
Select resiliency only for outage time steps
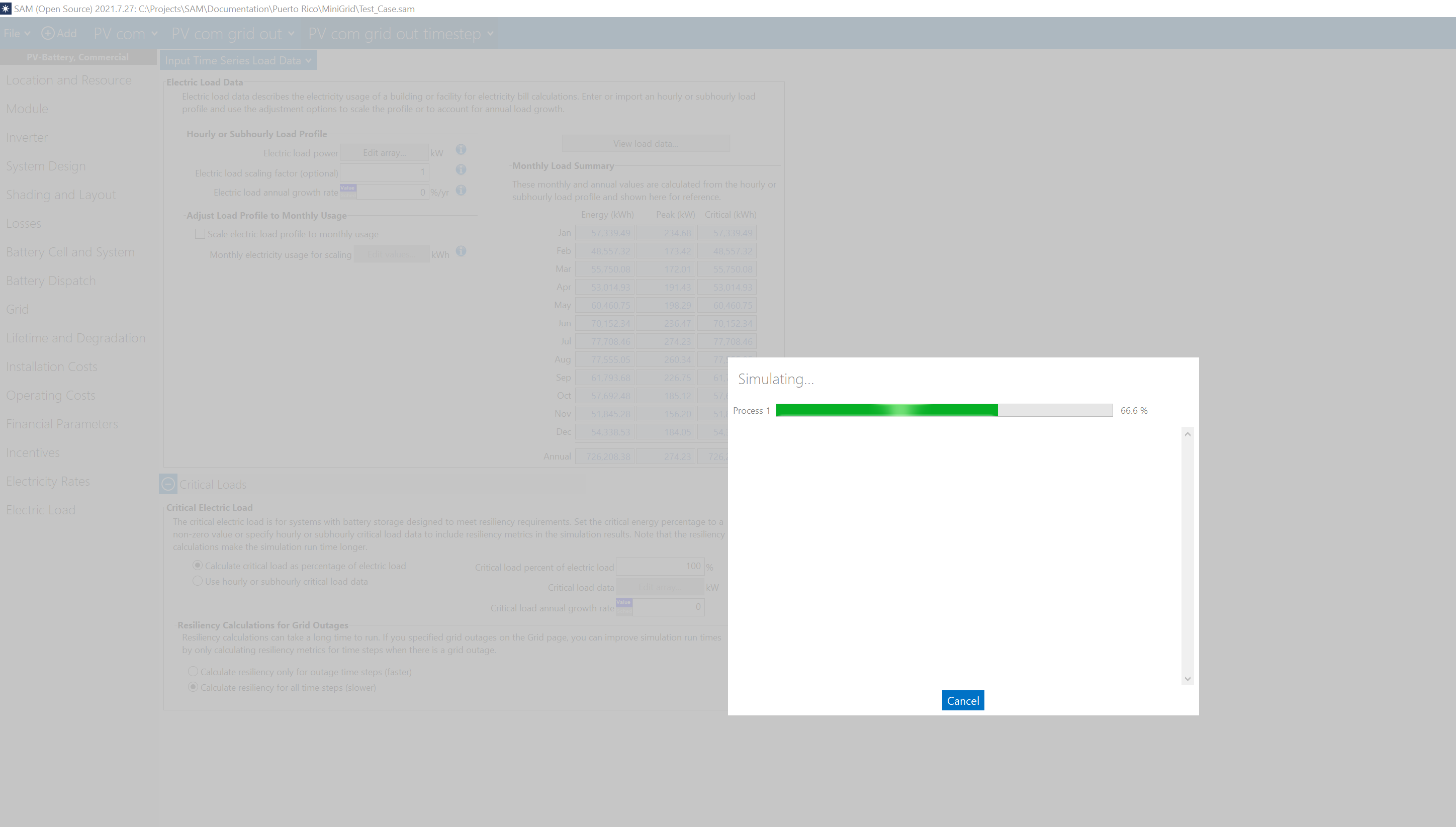pos(193,671)
